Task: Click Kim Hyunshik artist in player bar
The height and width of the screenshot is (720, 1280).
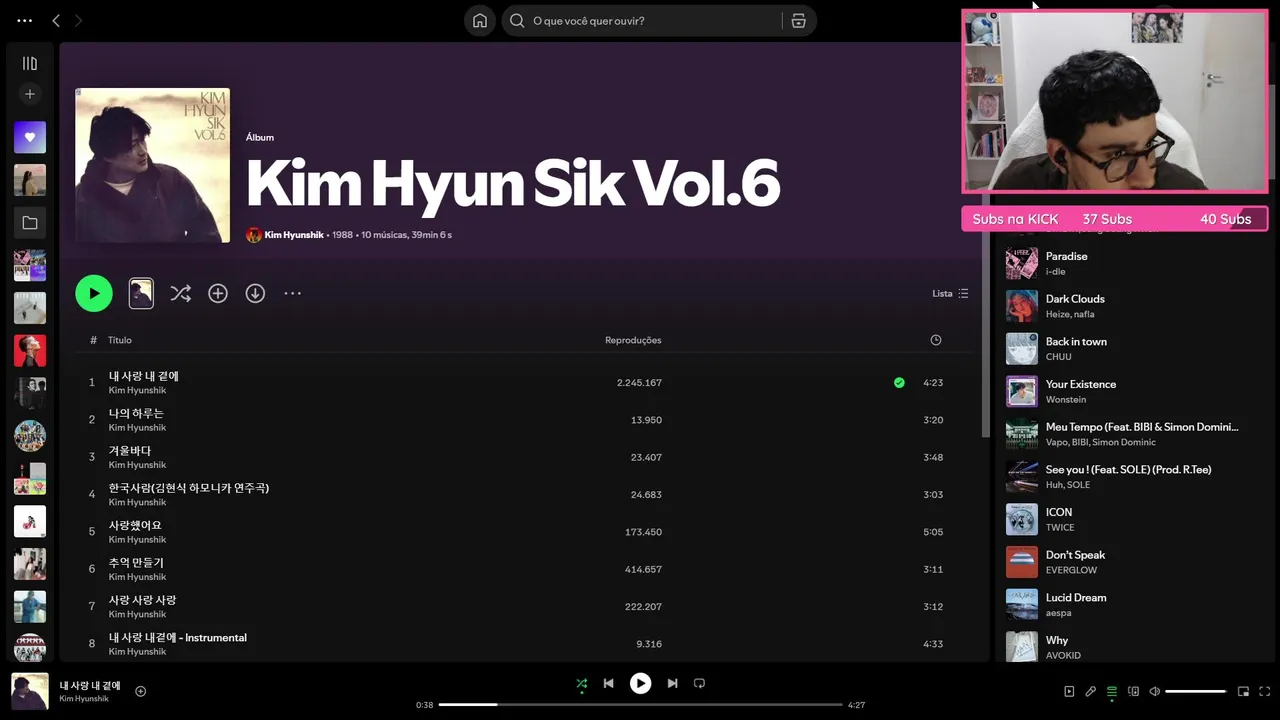Action: coord(84,699)
